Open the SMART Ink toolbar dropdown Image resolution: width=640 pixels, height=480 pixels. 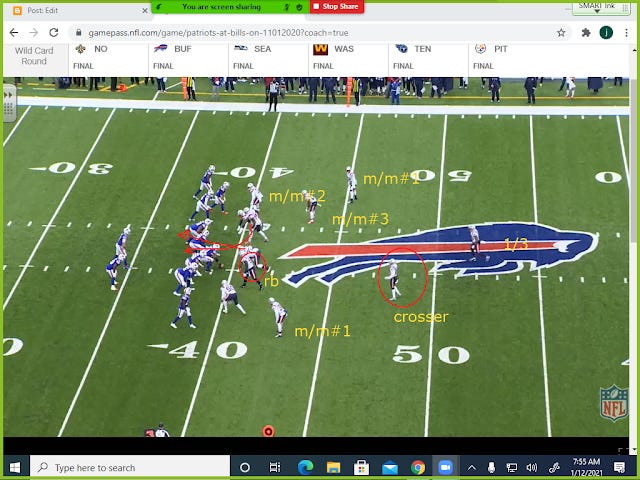pos(598,11)
